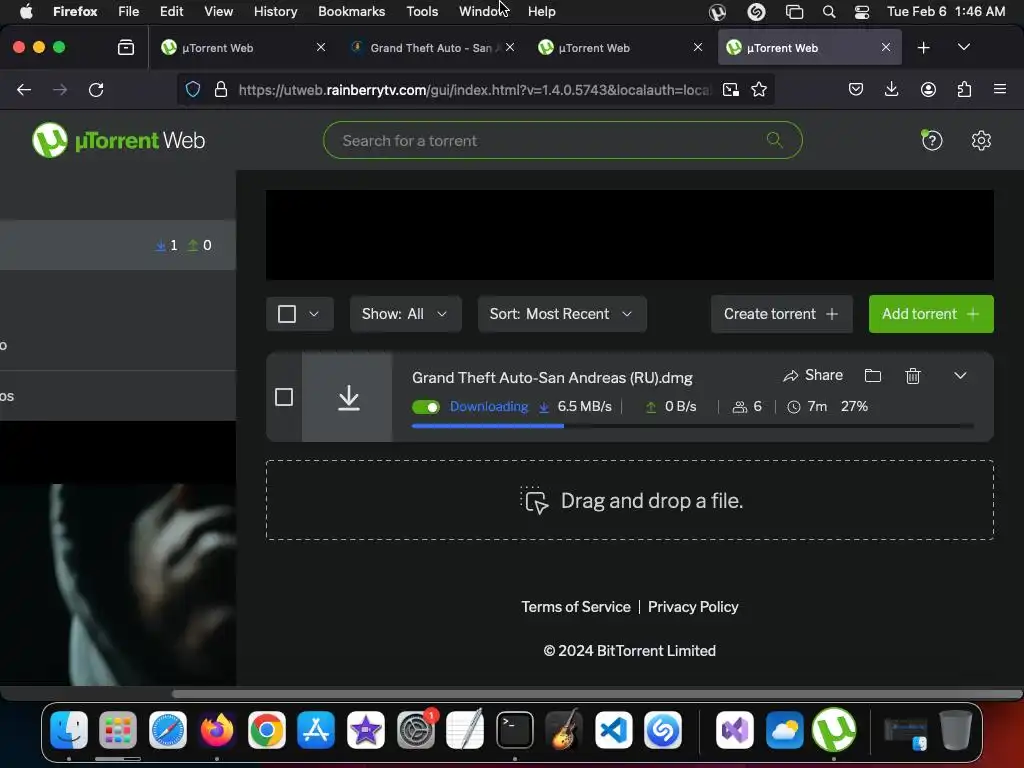Tick the Grand Theft Auto torrent checkbox

(x=284, y=397)
